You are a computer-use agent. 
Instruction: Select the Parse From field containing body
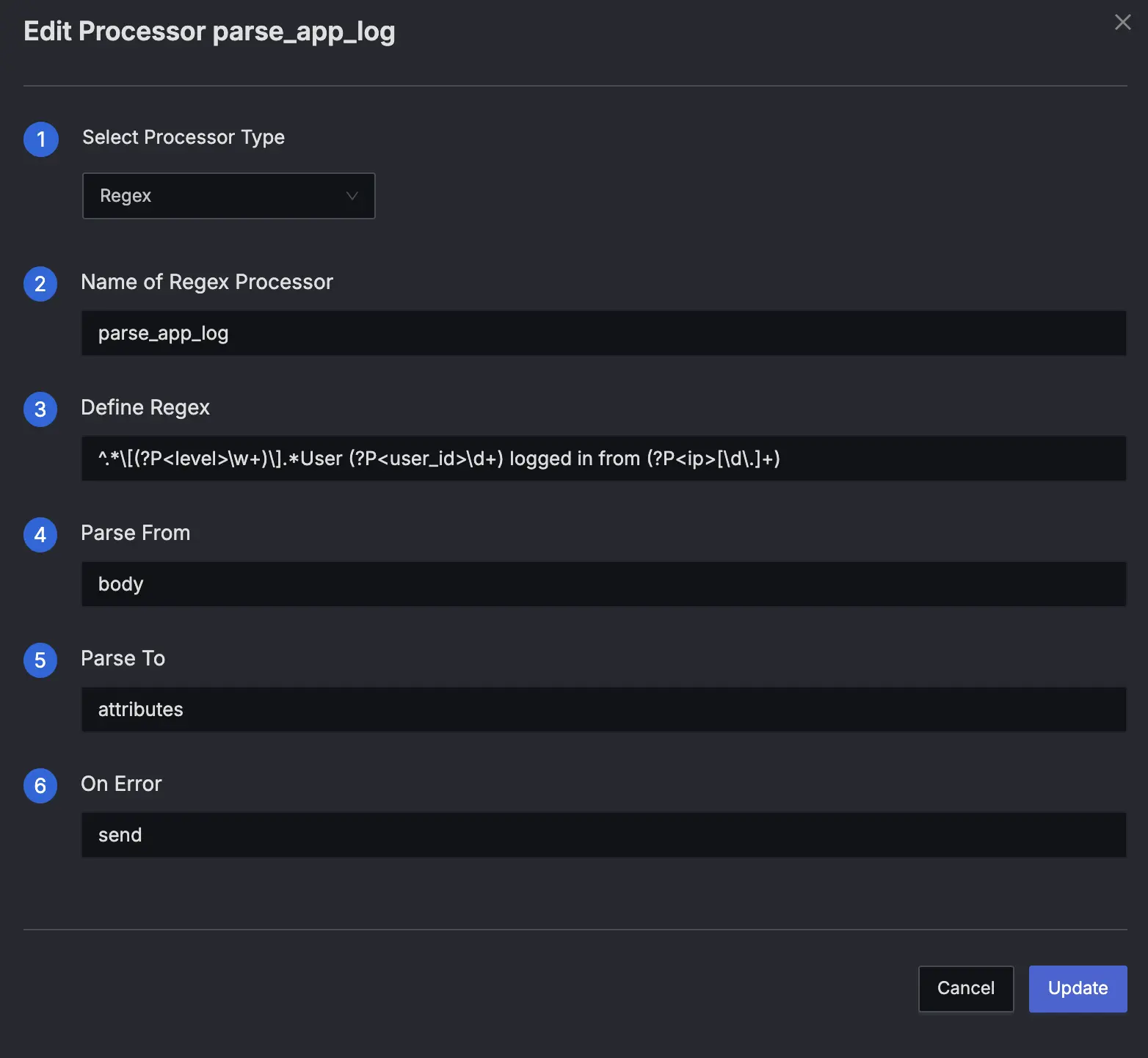tap(603, 584)
